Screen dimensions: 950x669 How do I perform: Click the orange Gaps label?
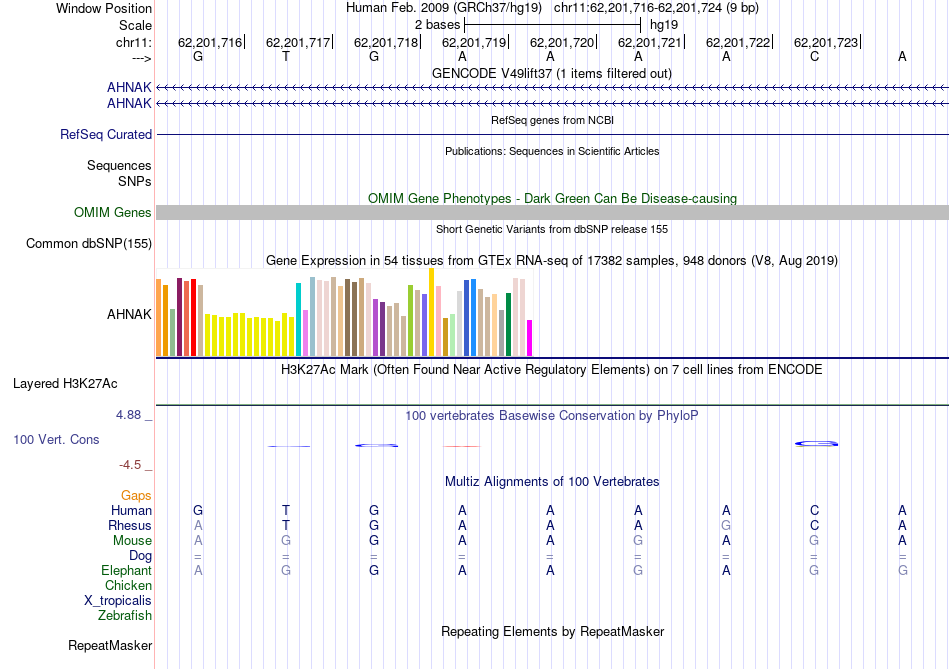pos(136,496)
